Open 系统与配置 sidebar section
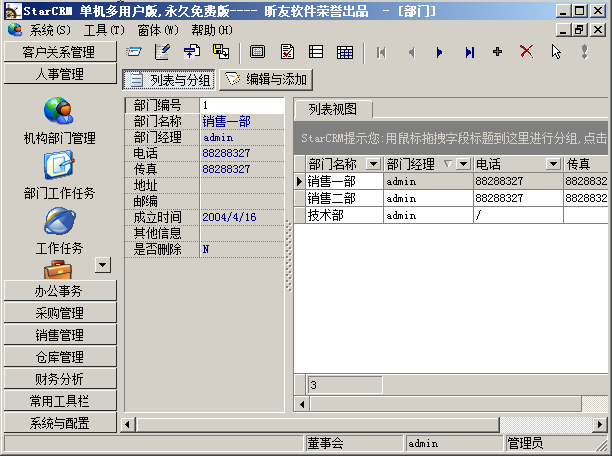 (60, 423)
